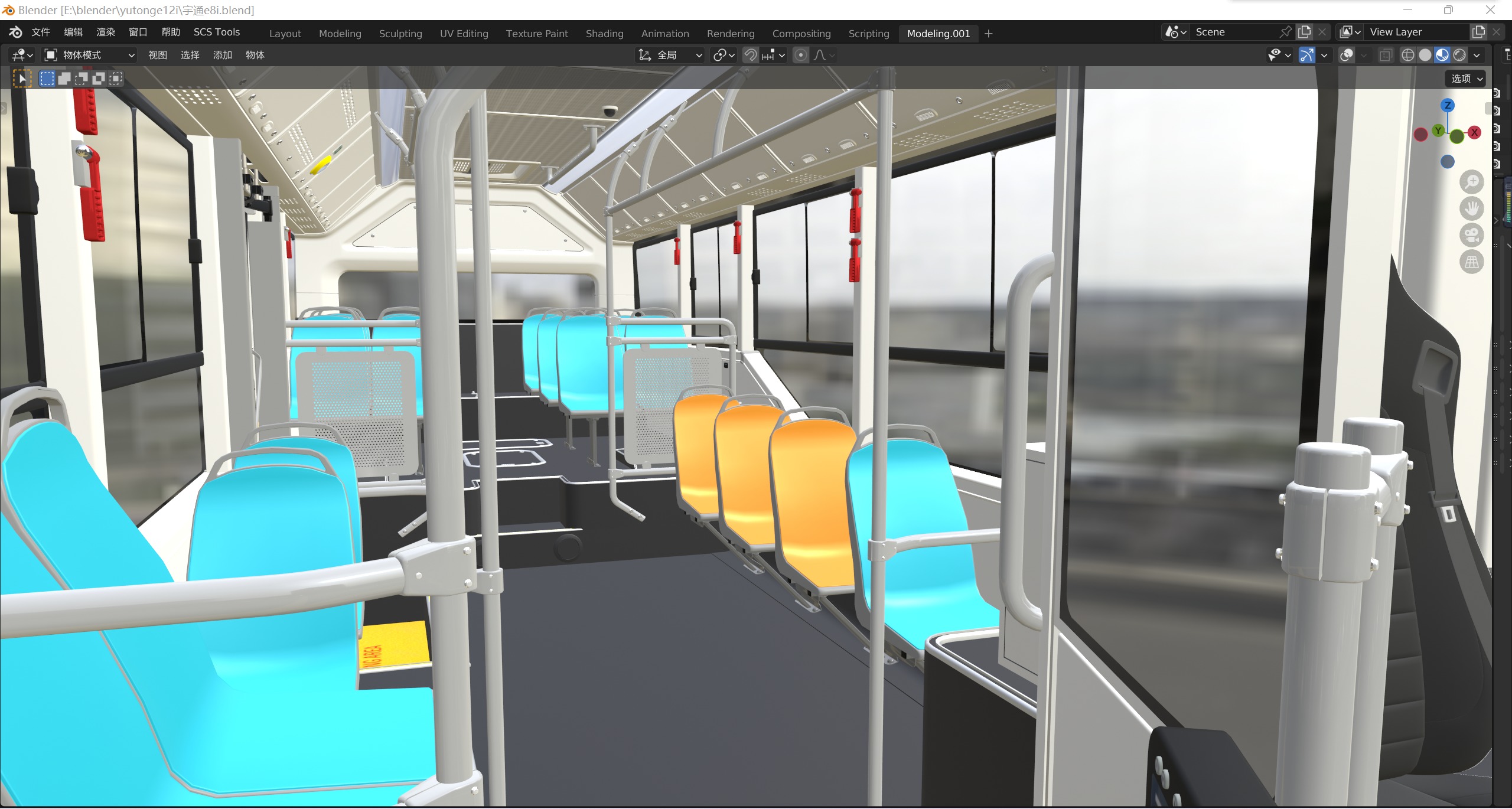This screenshot has height=809, width=1512.
Task: Click the negative Z axis gizmo ball
Action: 1447,161
